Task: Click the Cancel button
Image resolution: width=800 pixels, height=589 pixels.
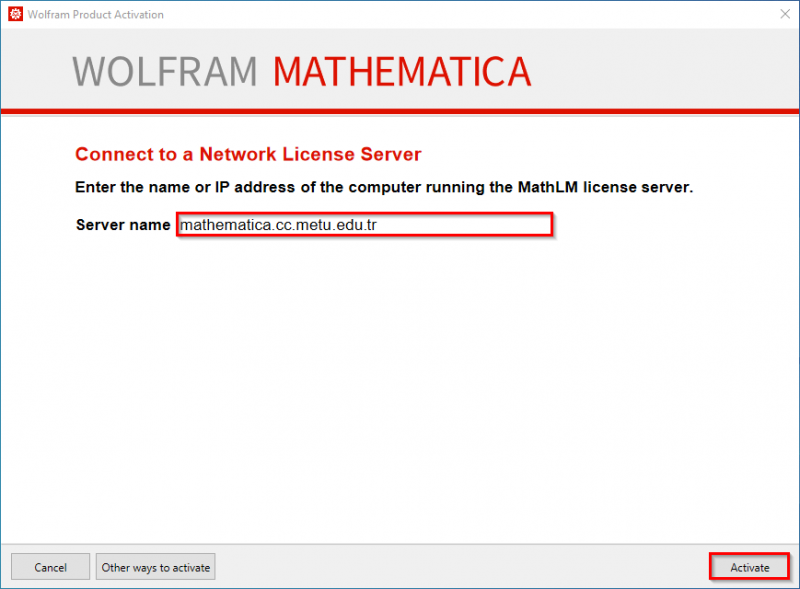Action: [51, 567]
